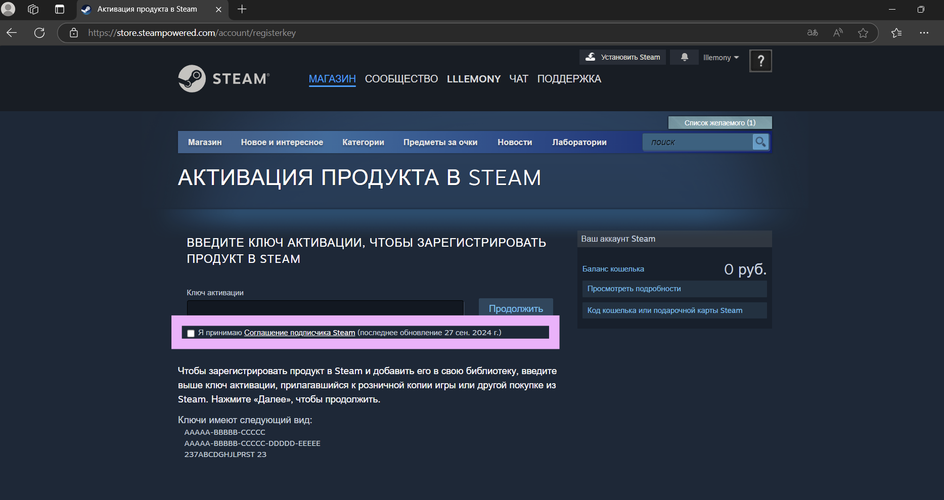944x500 pixels.
Task: Open the Соглашение подписчика Steam link
Action: tap(299, 333)
